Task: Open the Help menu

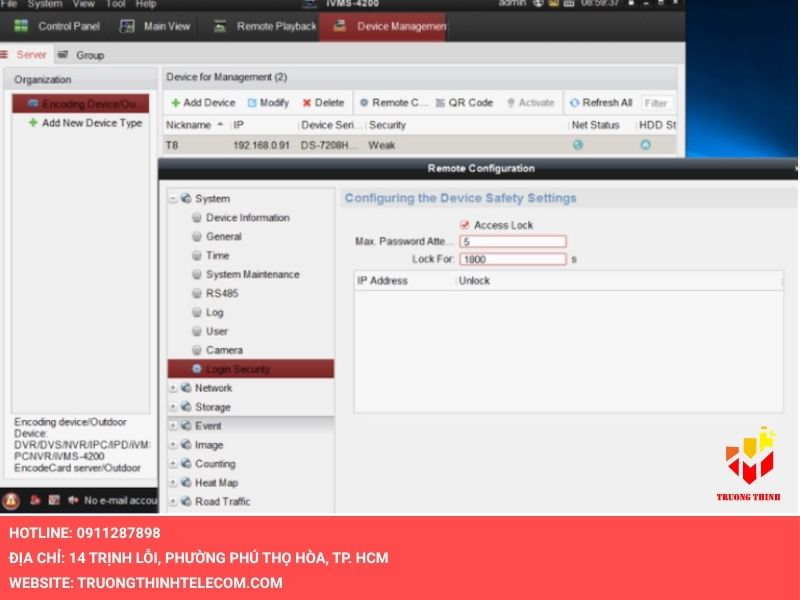Action: [x=145, y=4]
